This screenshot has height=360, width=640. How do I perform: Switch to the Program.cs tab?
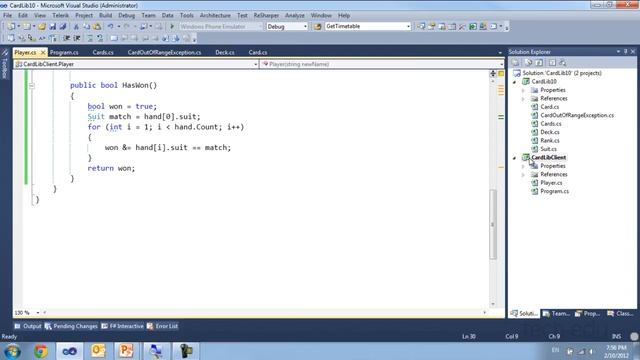point(64,53)
